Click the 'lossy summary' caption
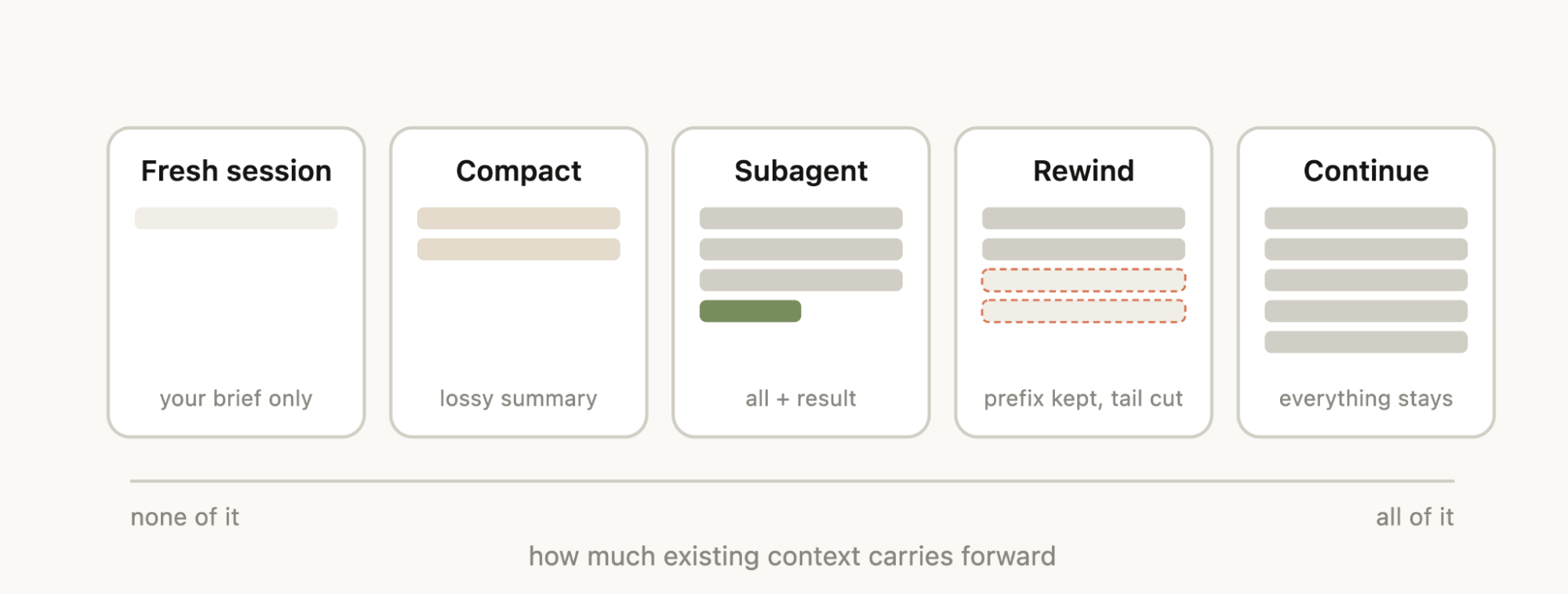This screenshot has height=595, width=1568. click(518, 399)
